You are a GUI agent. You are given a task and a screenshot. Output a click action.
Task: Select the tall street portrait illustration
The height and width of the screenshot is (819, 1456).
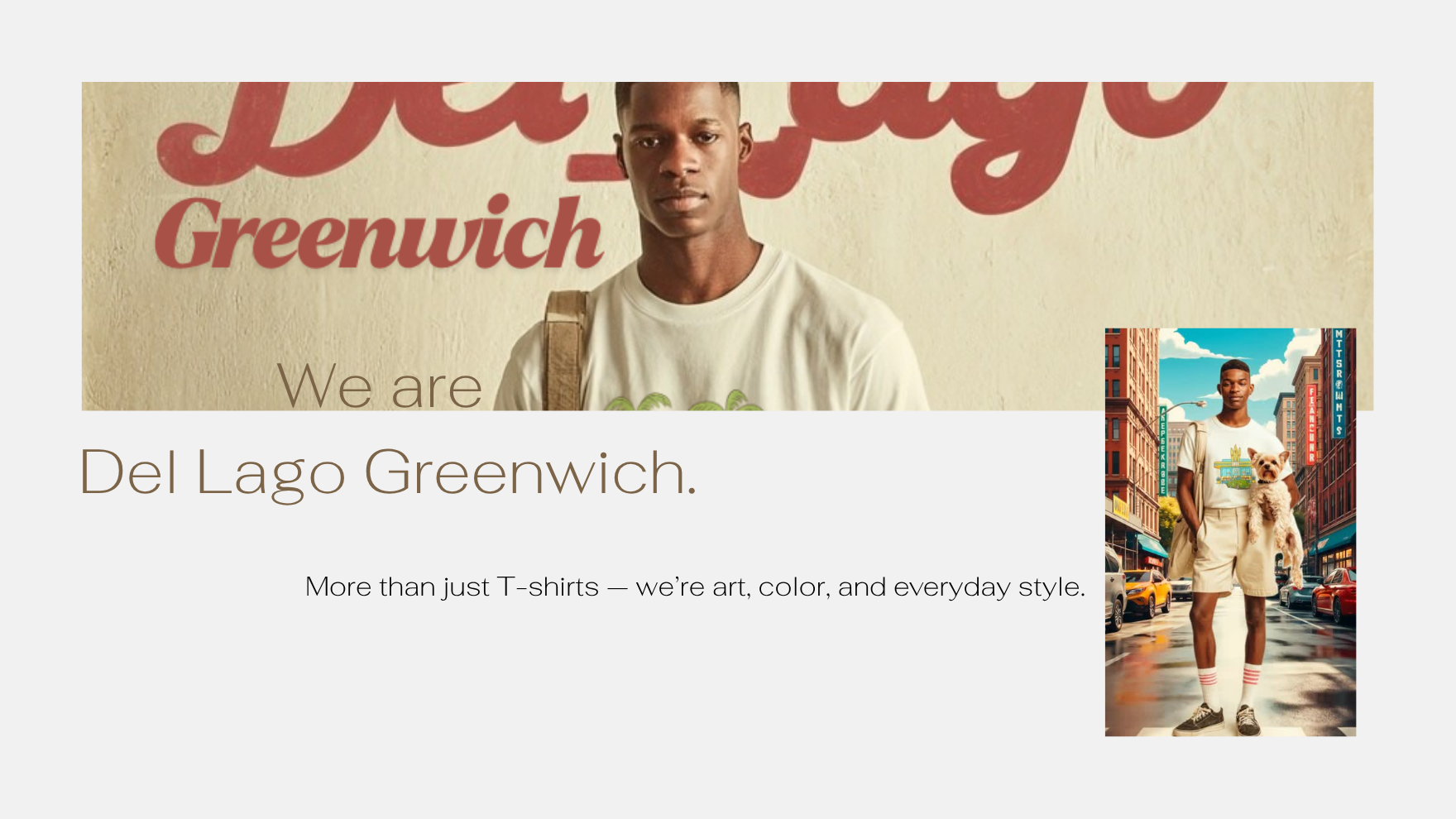tap(1230, 532)
